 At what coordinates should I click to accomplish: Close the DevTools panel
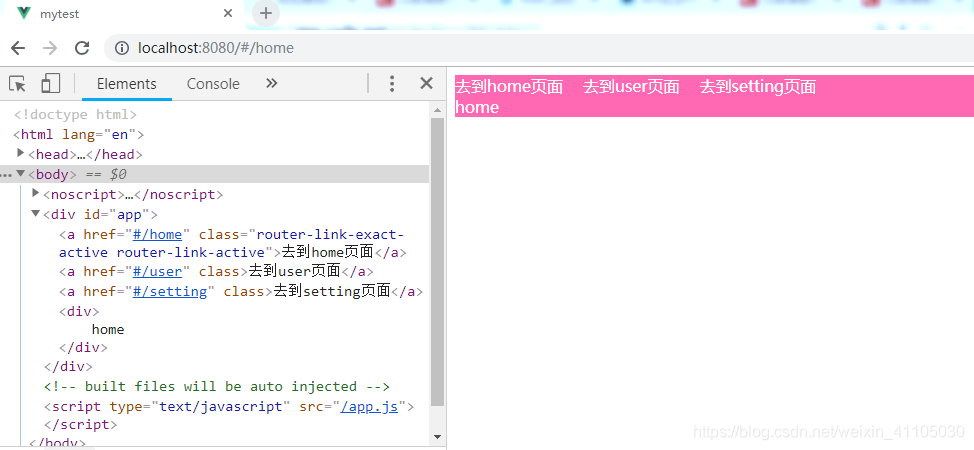(x=426, y=83)
